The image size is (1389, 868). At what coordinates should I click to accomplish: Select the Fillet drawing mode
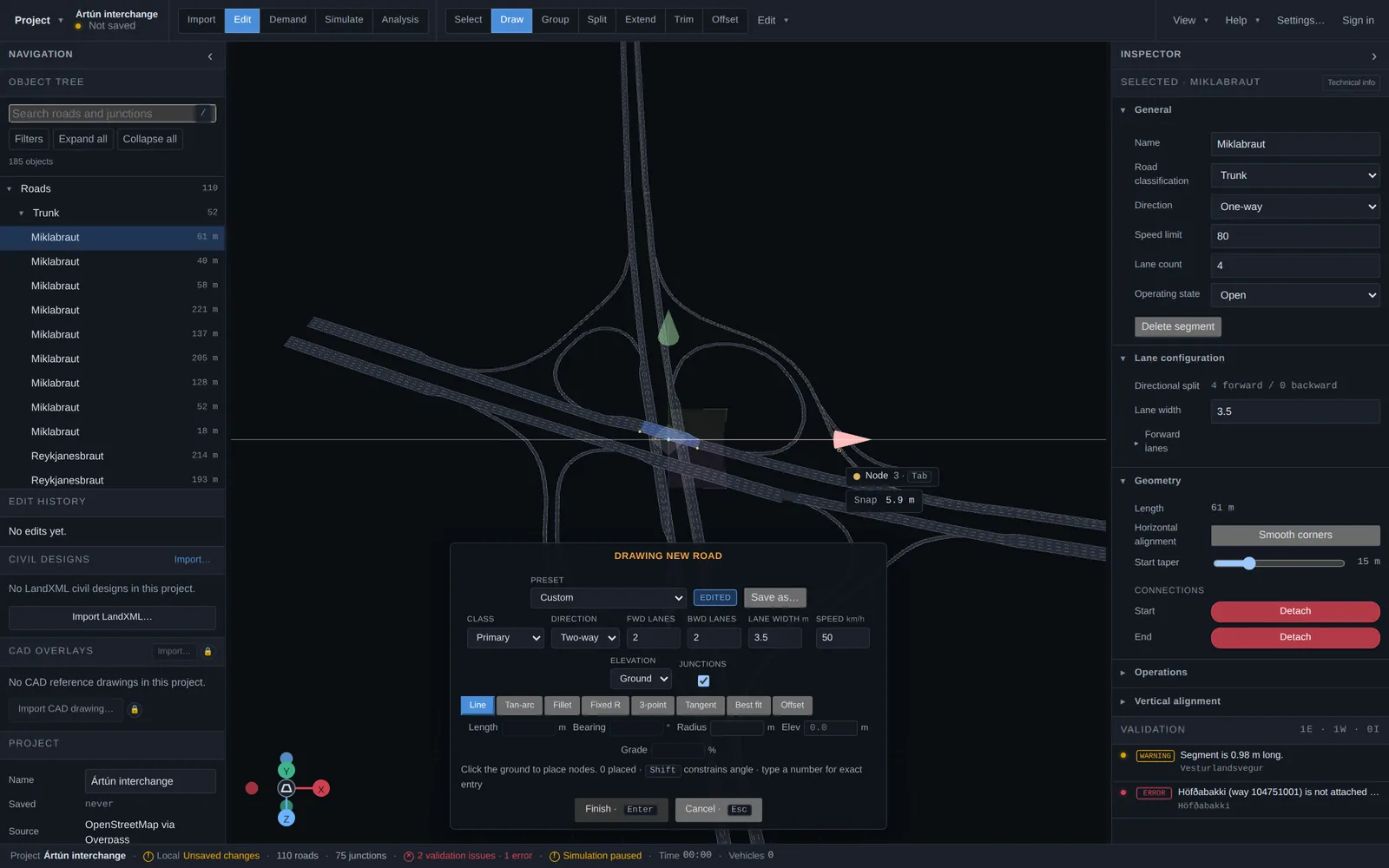(x=563, y=706)
